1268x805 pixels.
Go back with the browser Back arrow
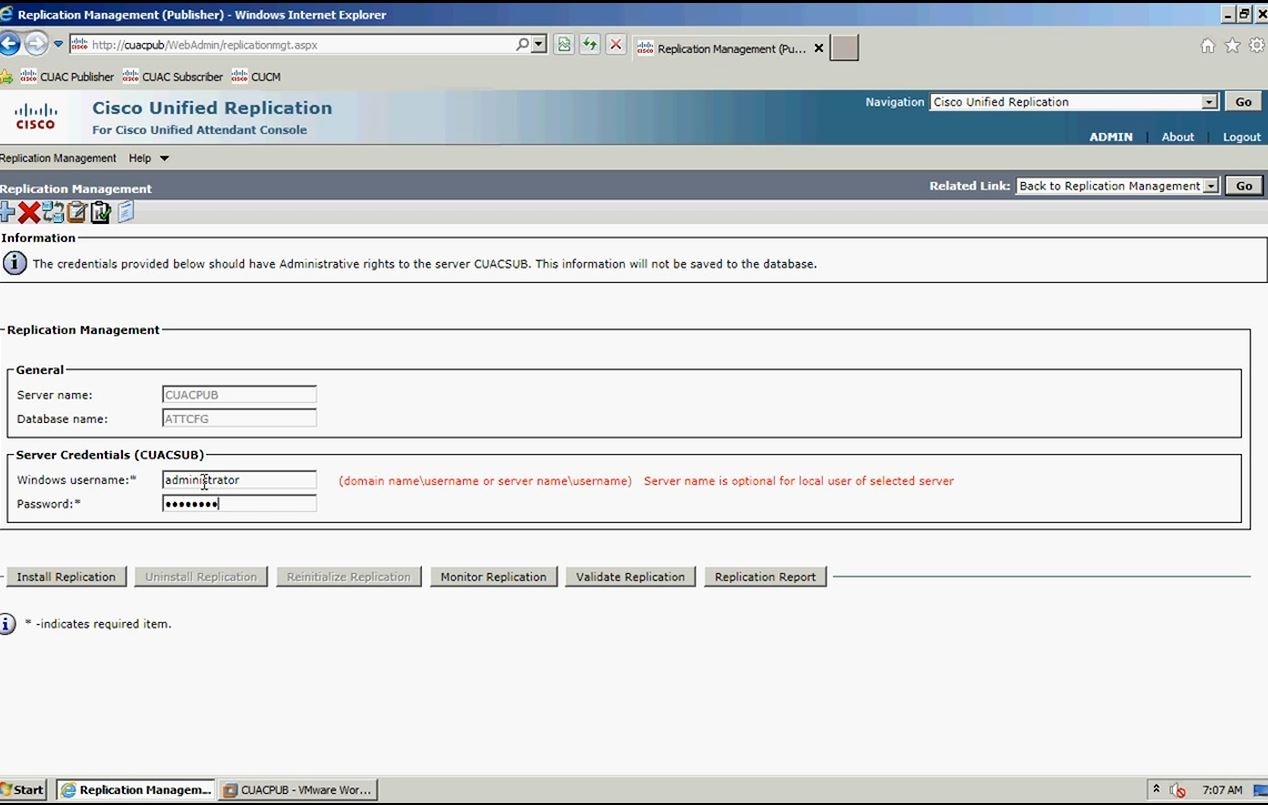(x=9, y=44)
